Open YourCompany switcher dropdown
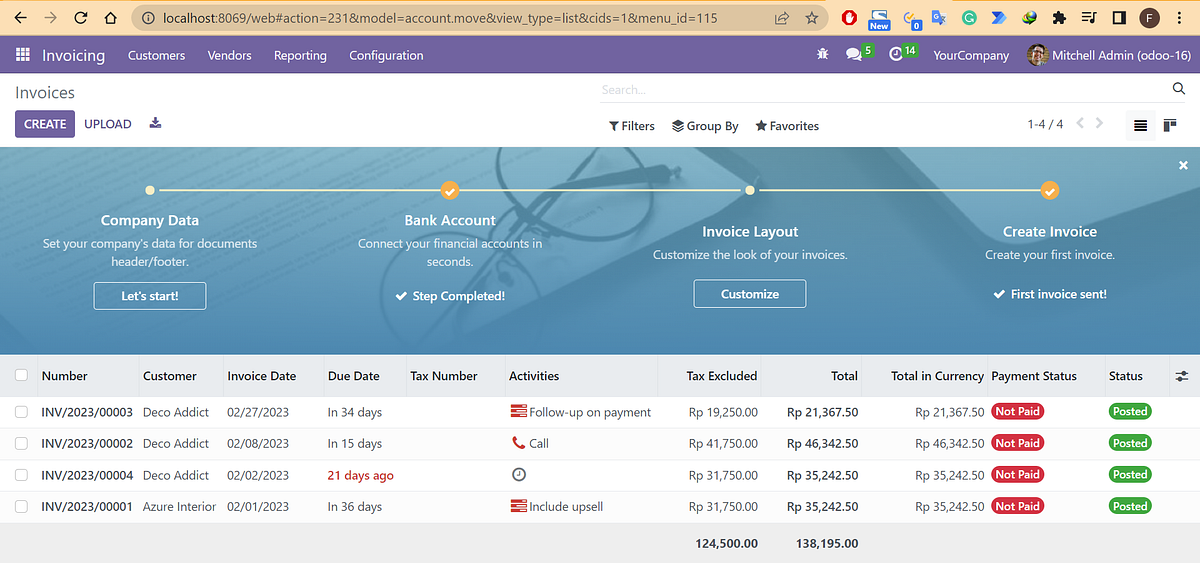1200x563 pixels. (x=971, y=56)
